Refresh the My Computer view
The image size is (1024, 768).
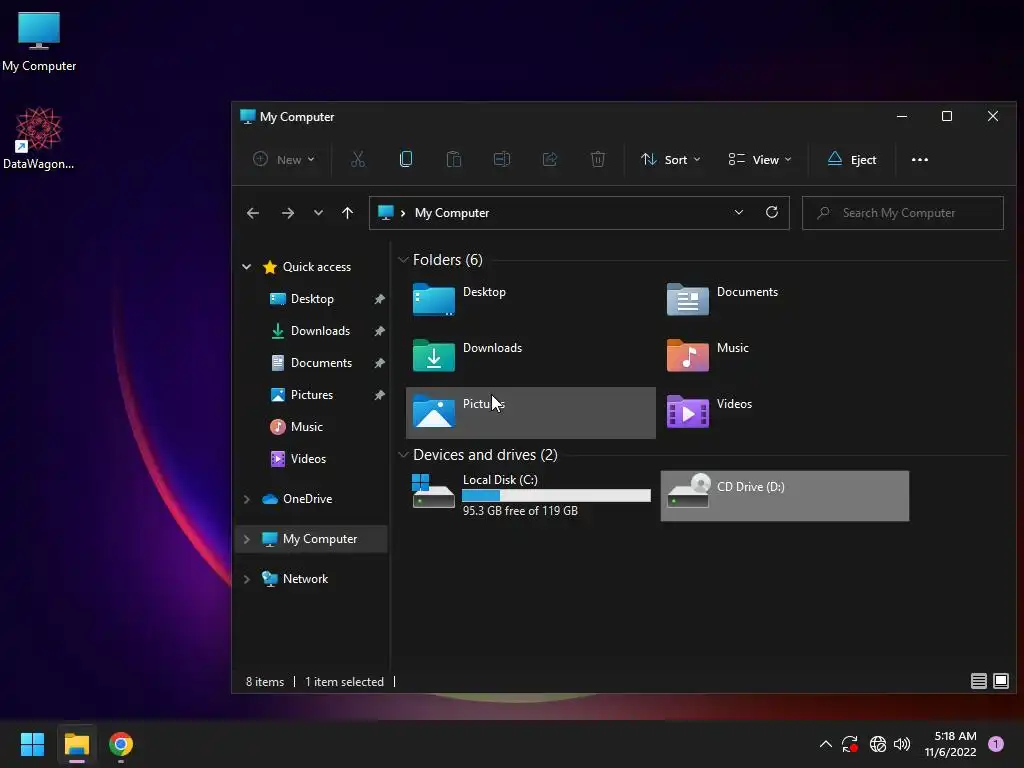click(772, 213)
